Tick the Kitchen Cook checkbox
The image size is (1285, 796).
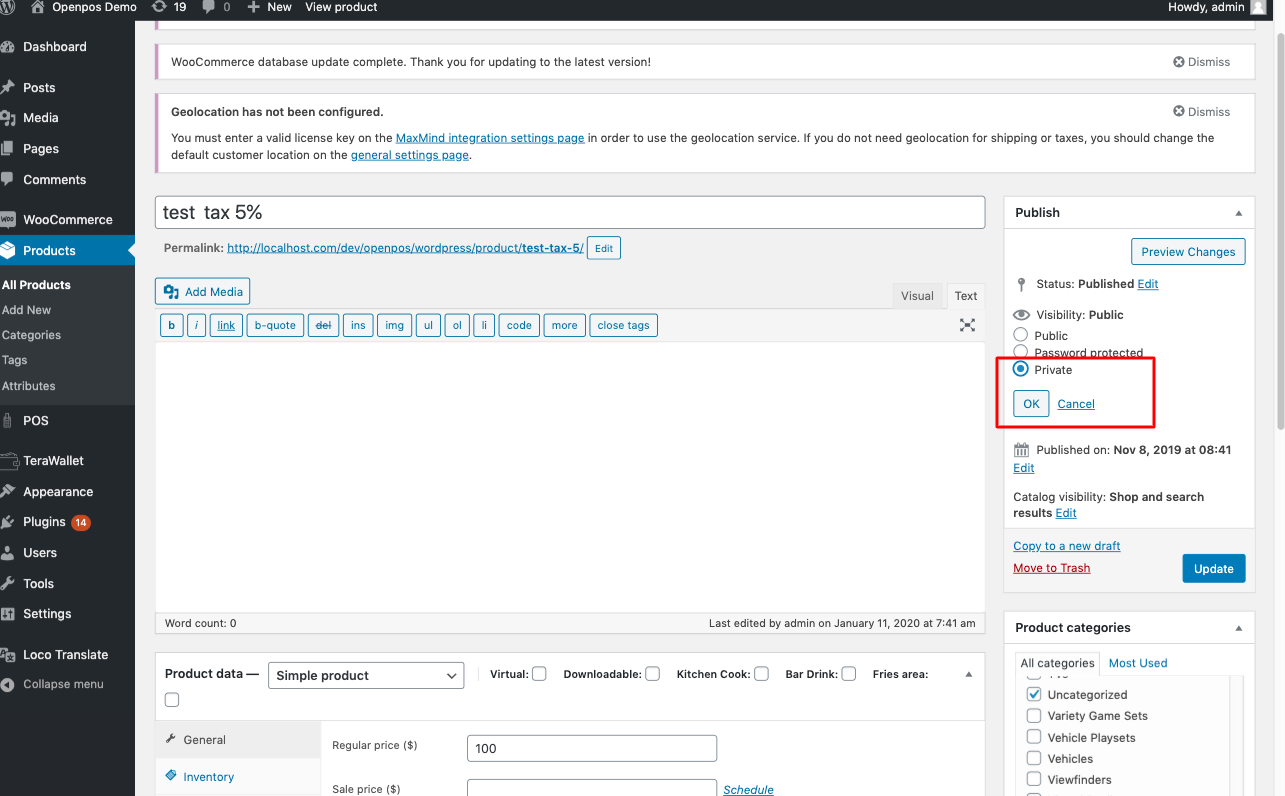tap(761, 674)
